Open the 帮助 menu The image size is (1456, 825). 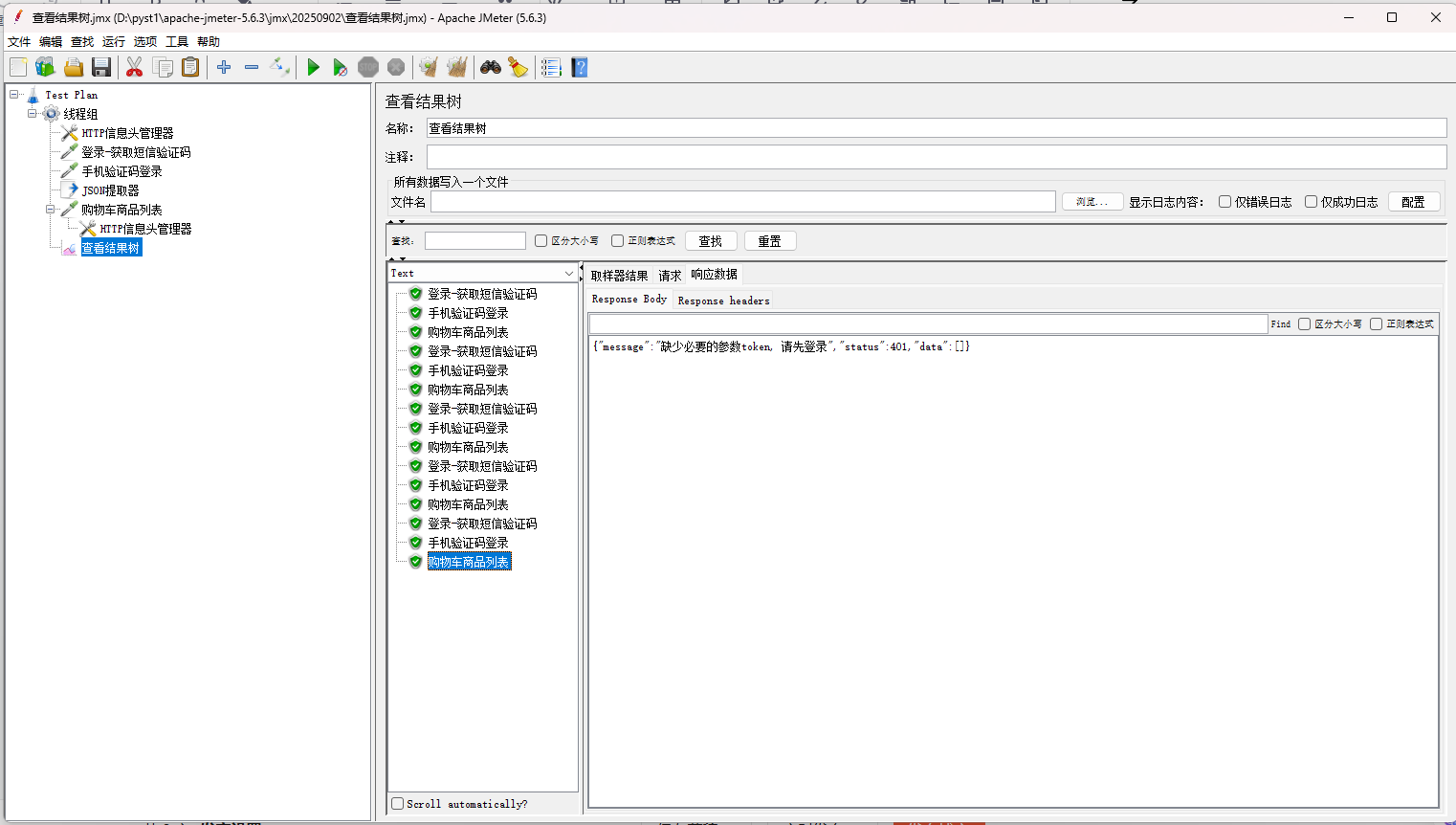coord(209,42)
